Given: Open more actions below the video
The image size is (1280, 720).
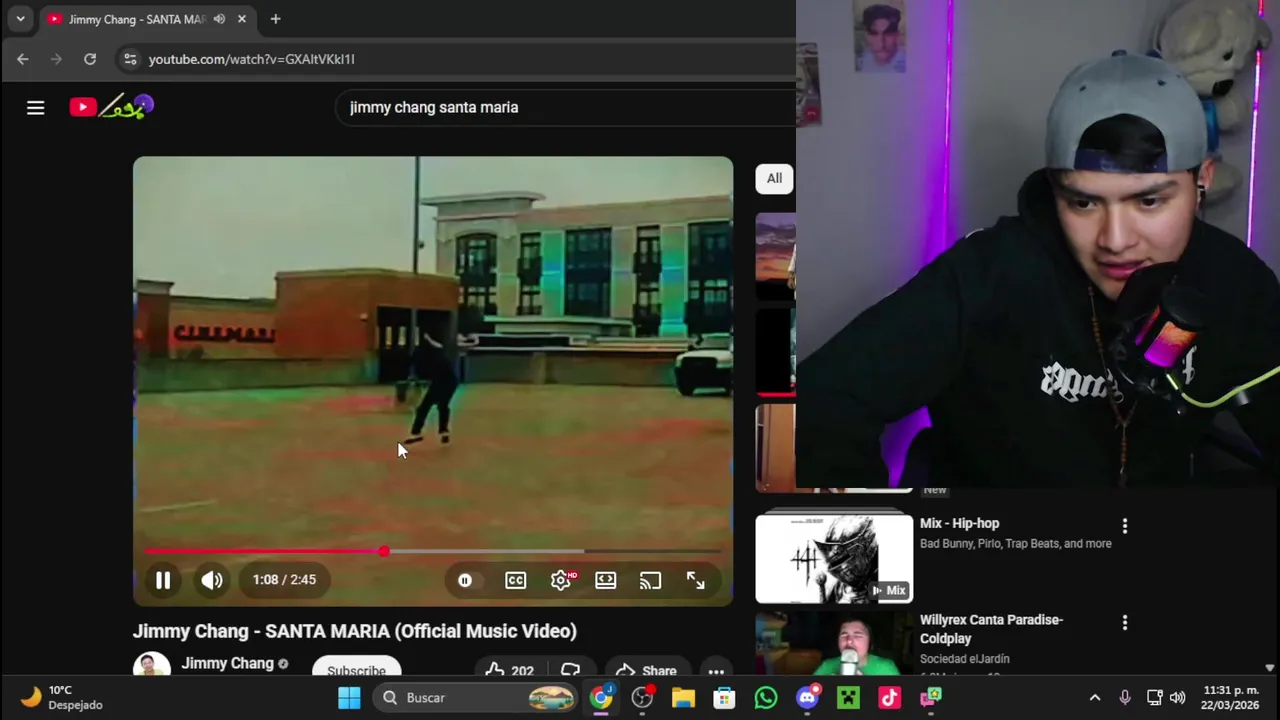Looking at the screenshot, I should (716, 668).
